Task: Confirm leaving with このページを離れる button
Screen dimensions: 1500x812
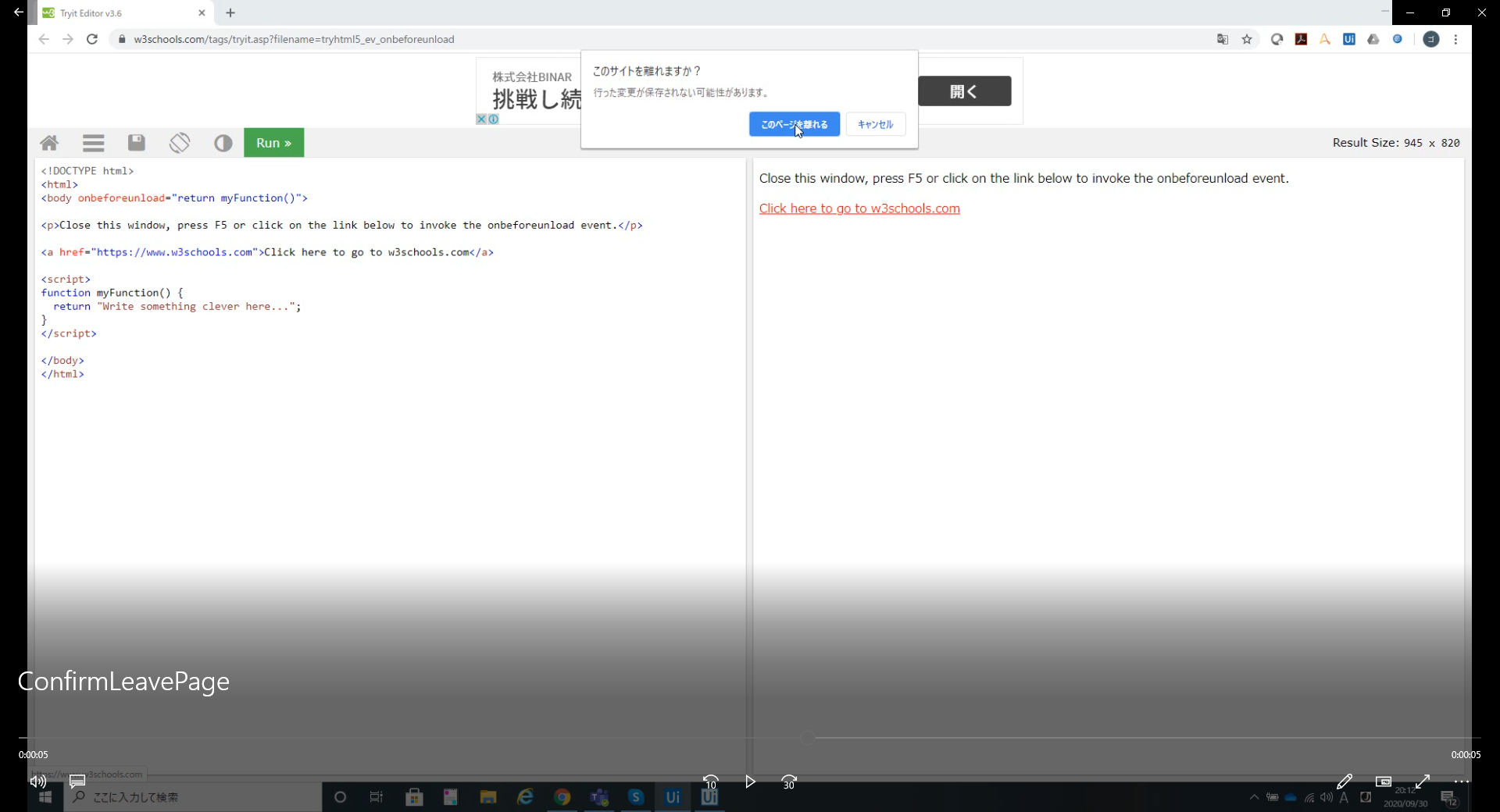Action: click(x=794, y=124)
